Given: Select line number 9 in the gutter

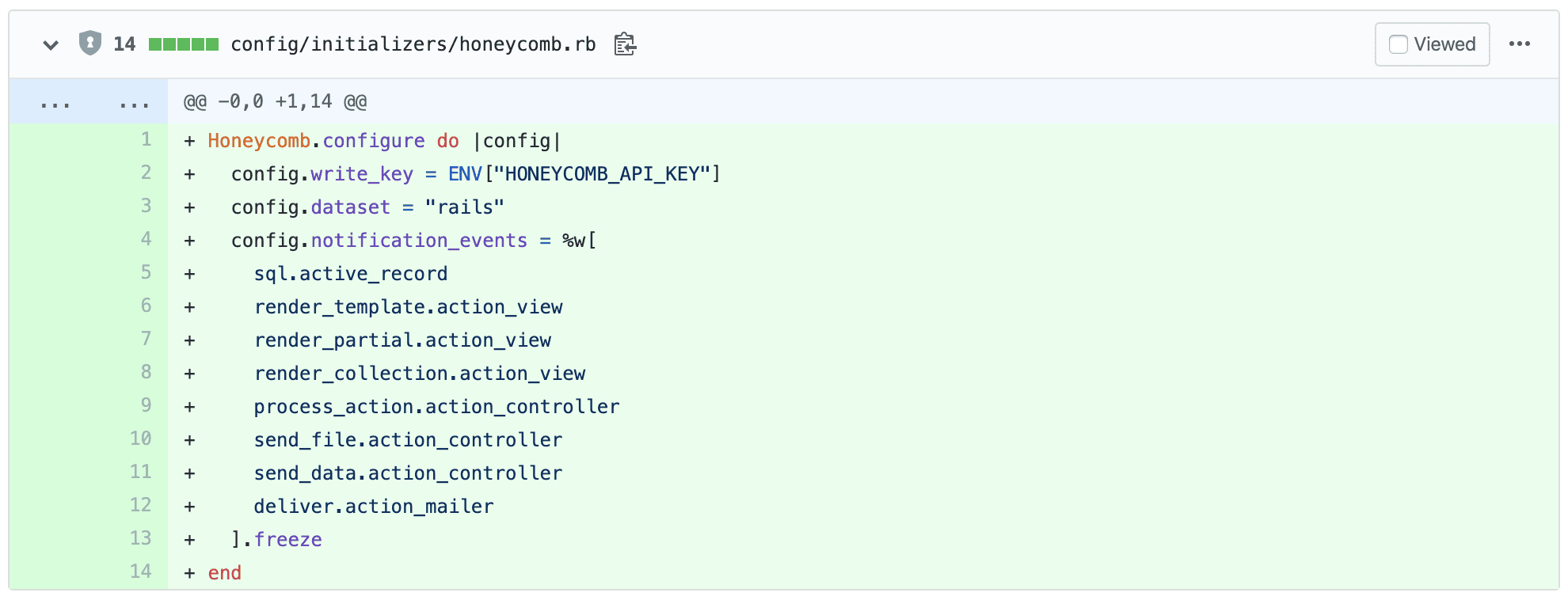Looking at the screenshot, I should click(x=146, y=406).
